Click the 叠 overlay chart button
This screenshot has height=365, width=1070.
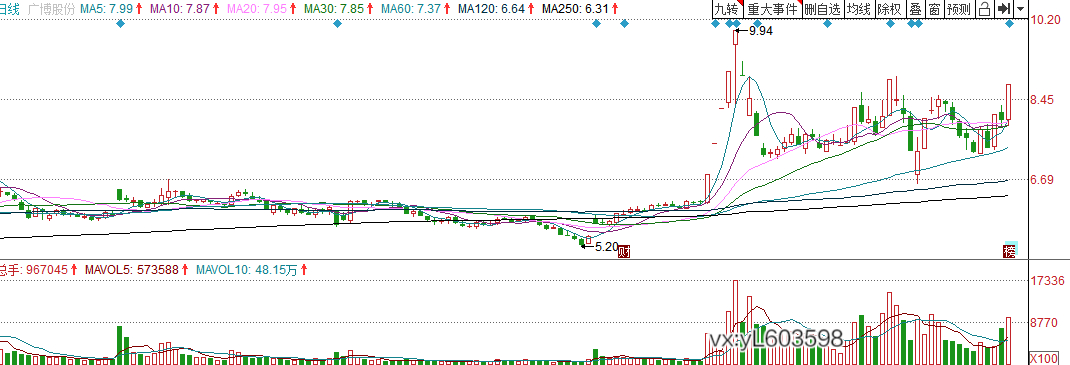[x=916, y=9]
